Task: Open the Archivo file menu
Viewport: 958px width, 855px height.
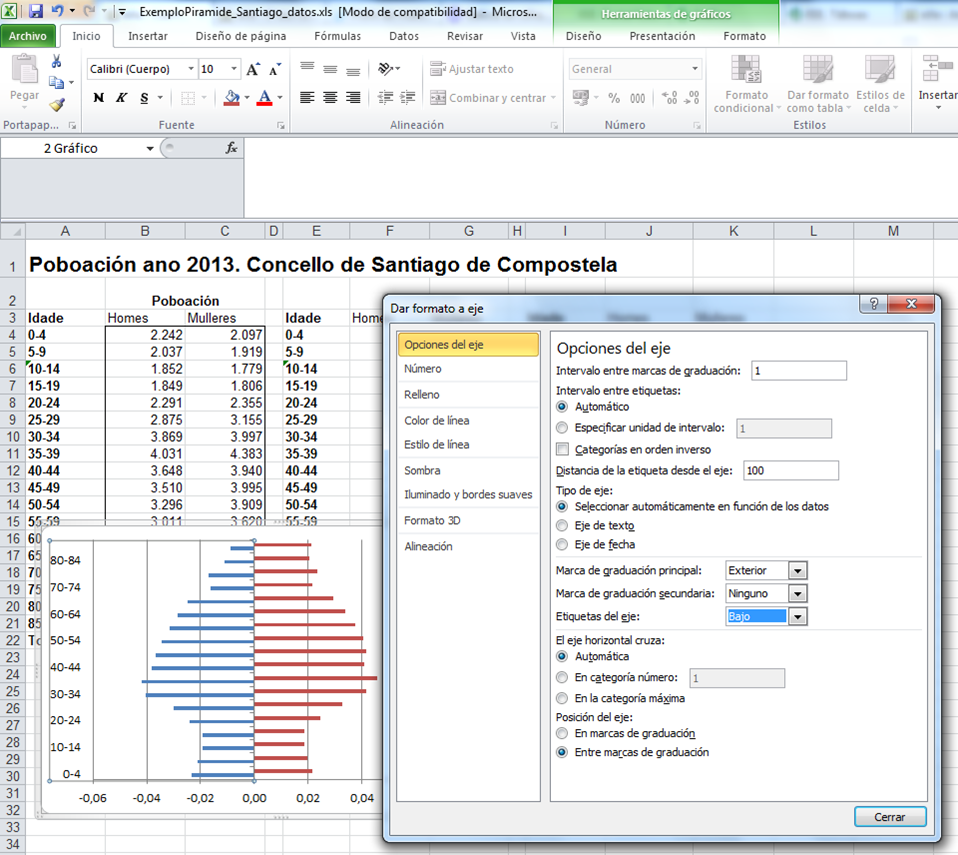Action: coord(28,36)
